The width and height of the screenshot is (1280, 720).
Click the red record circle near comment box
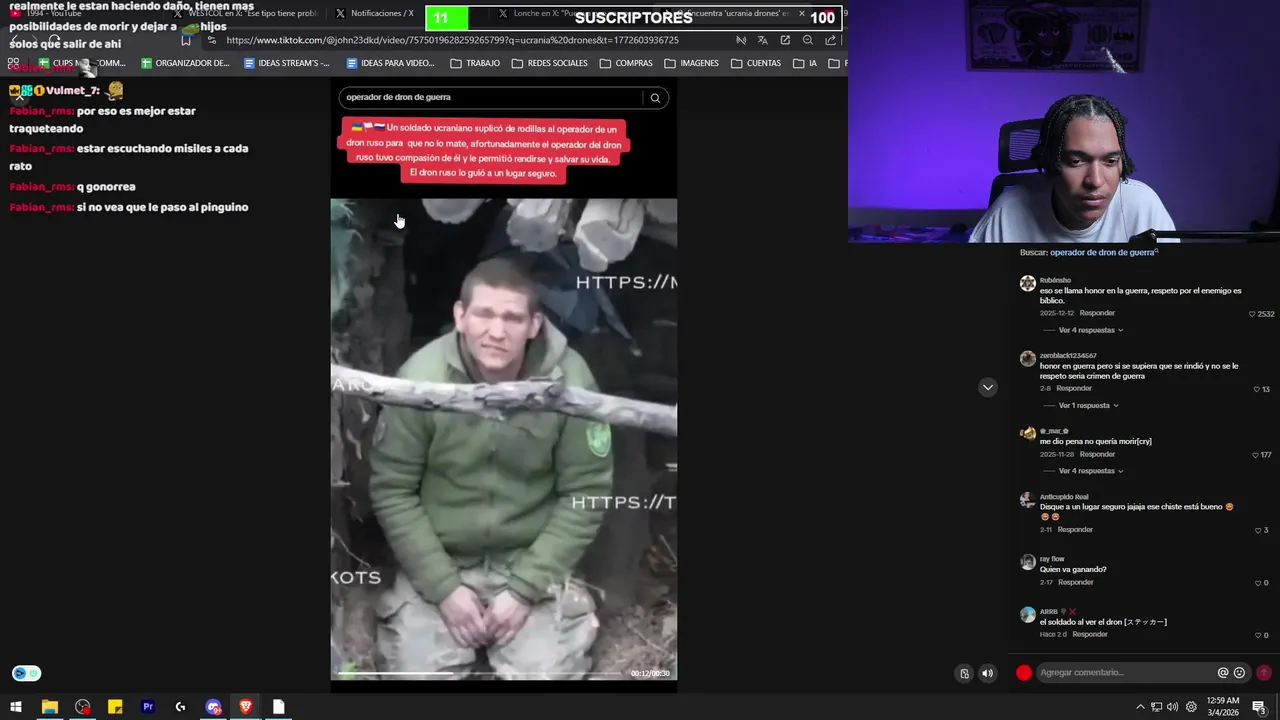[1024, 673]
